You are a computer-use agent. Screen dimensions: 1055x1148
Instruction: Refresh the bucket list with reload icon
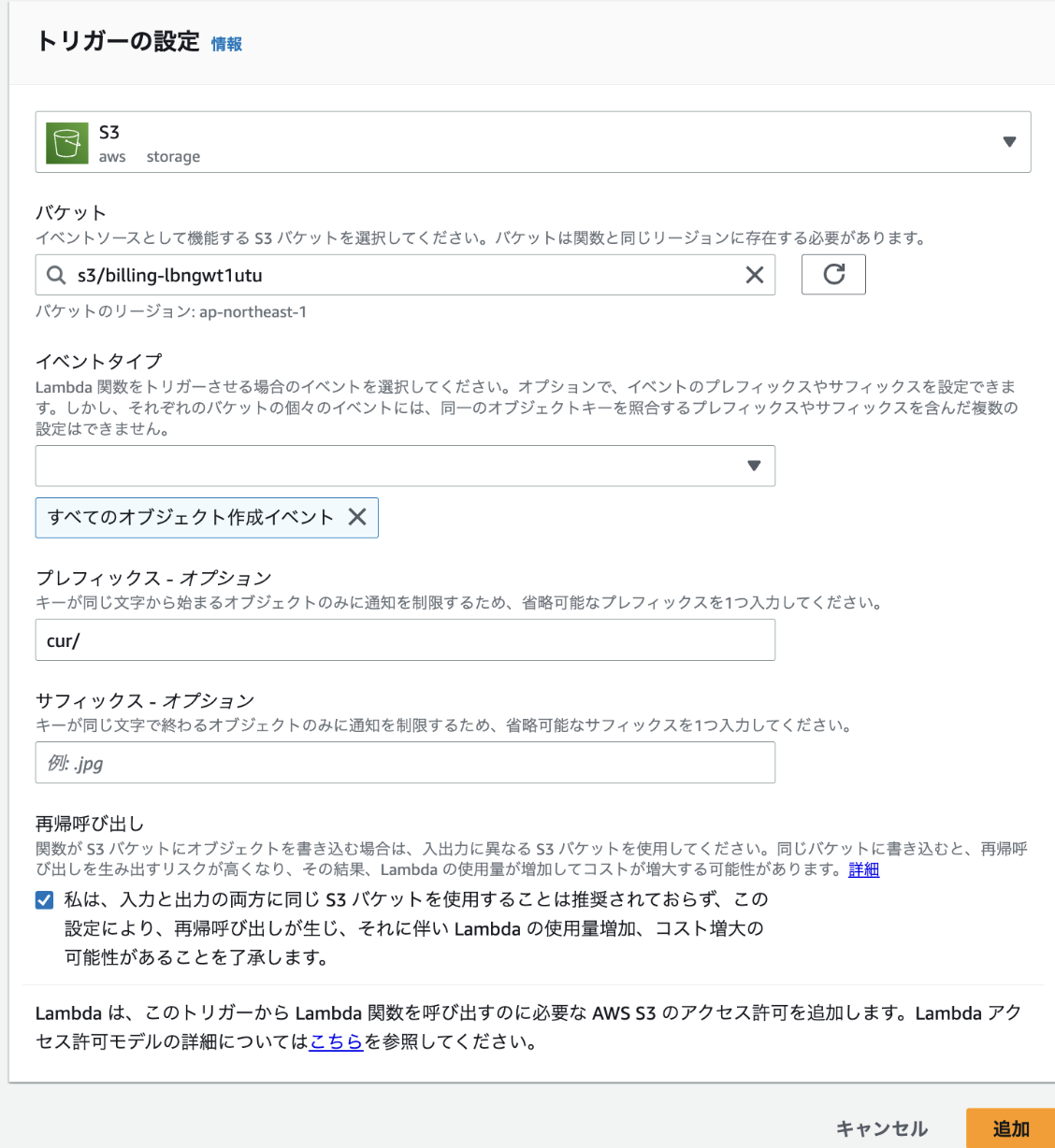pos(832,274)
